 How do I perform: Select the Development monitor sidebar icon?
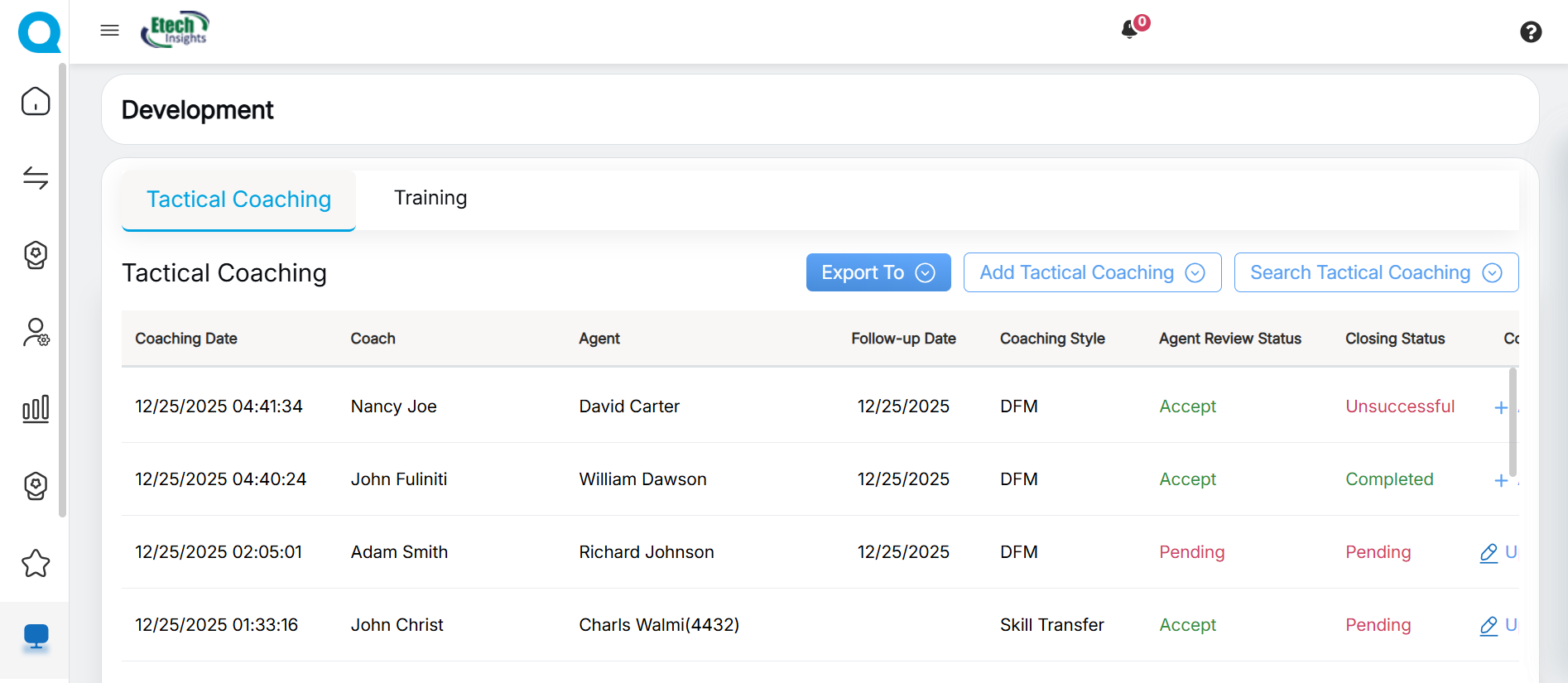[x=36, y=637]
